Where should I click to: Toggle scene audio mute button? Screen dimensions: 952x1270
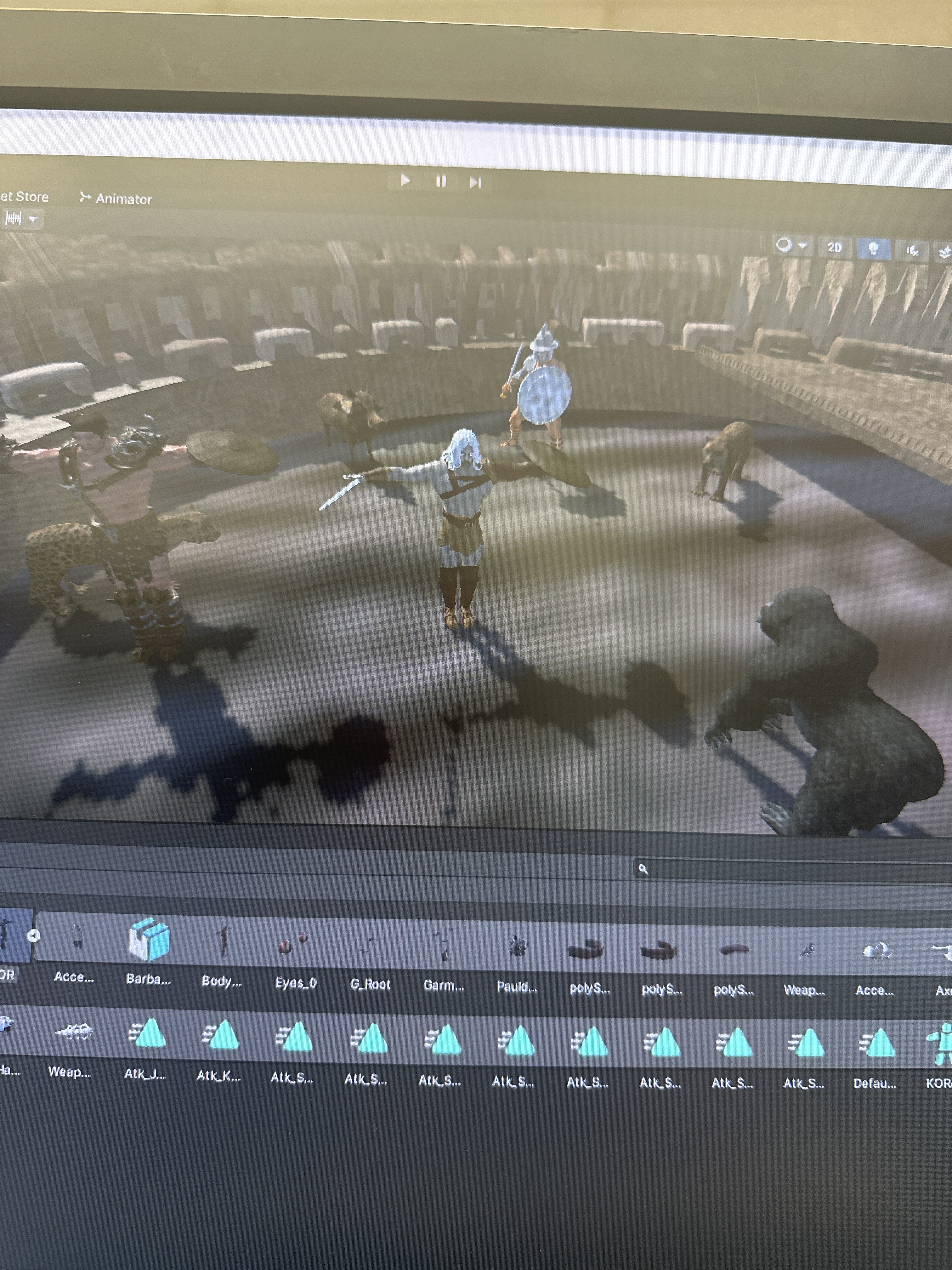[912, 250]
